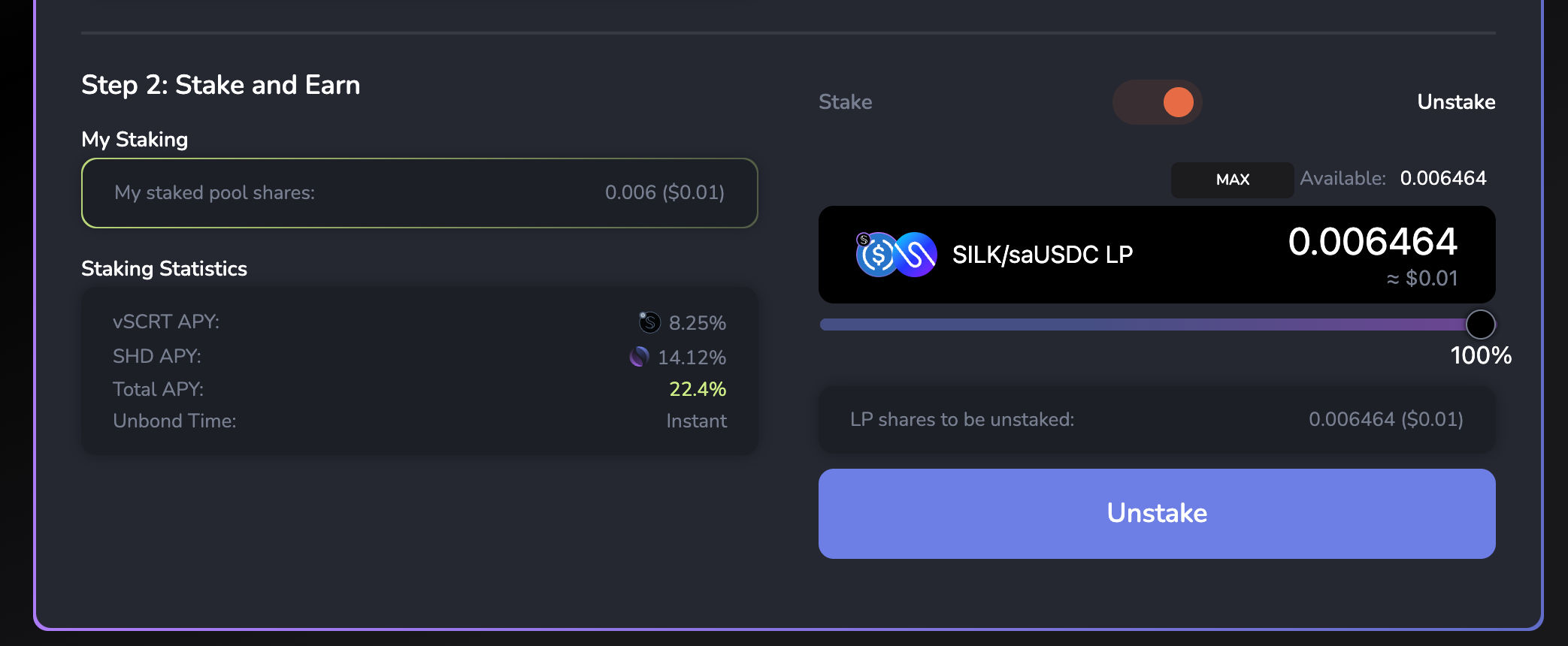
Task: Click the saUSDC token icon
Action: point(877,255)
